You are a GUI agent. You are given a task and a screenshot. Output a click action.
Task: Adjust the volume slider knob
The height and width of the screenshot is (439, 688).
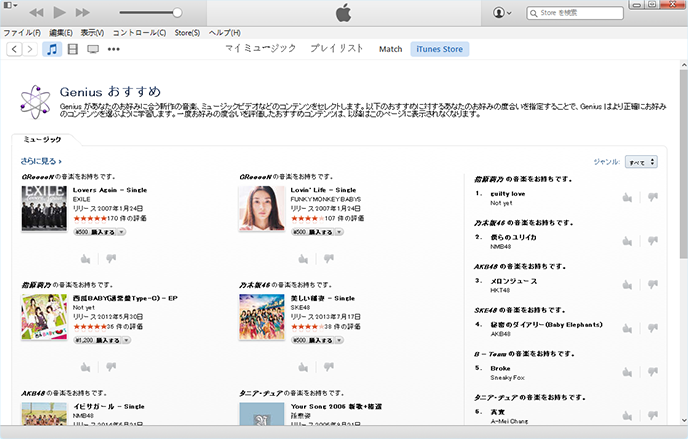click(177, 12)
